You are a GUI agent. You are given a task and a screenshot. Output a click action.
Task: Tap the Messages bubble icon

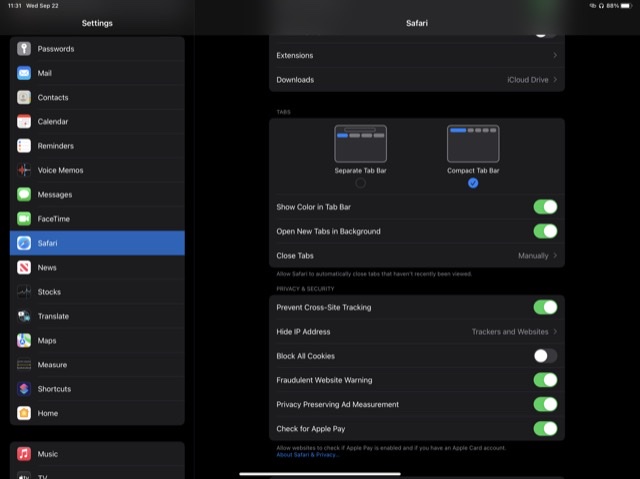[x=24, y=195]
